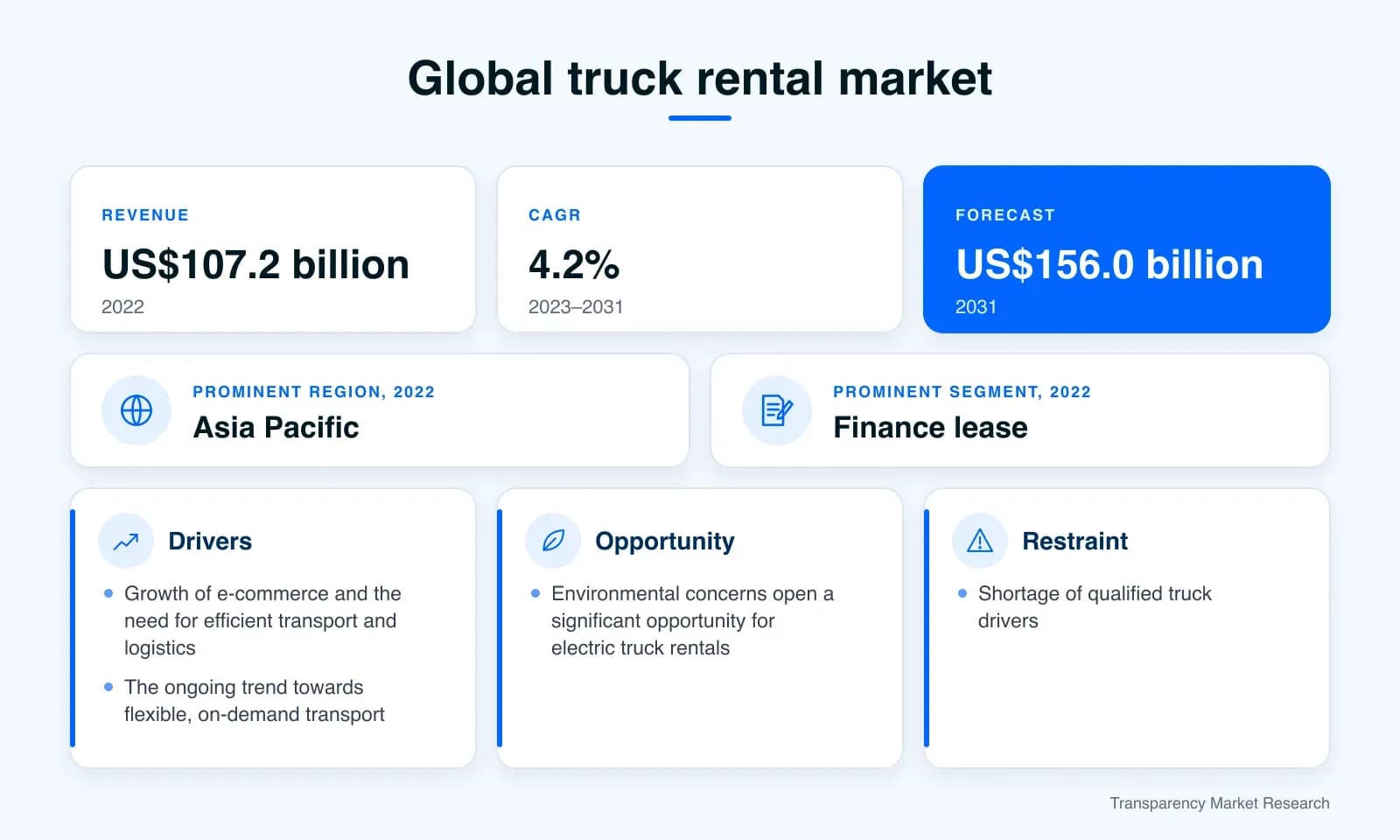Click the globe icon beside Asia Pacific
1400x840 pixels.
click(136, 410)
